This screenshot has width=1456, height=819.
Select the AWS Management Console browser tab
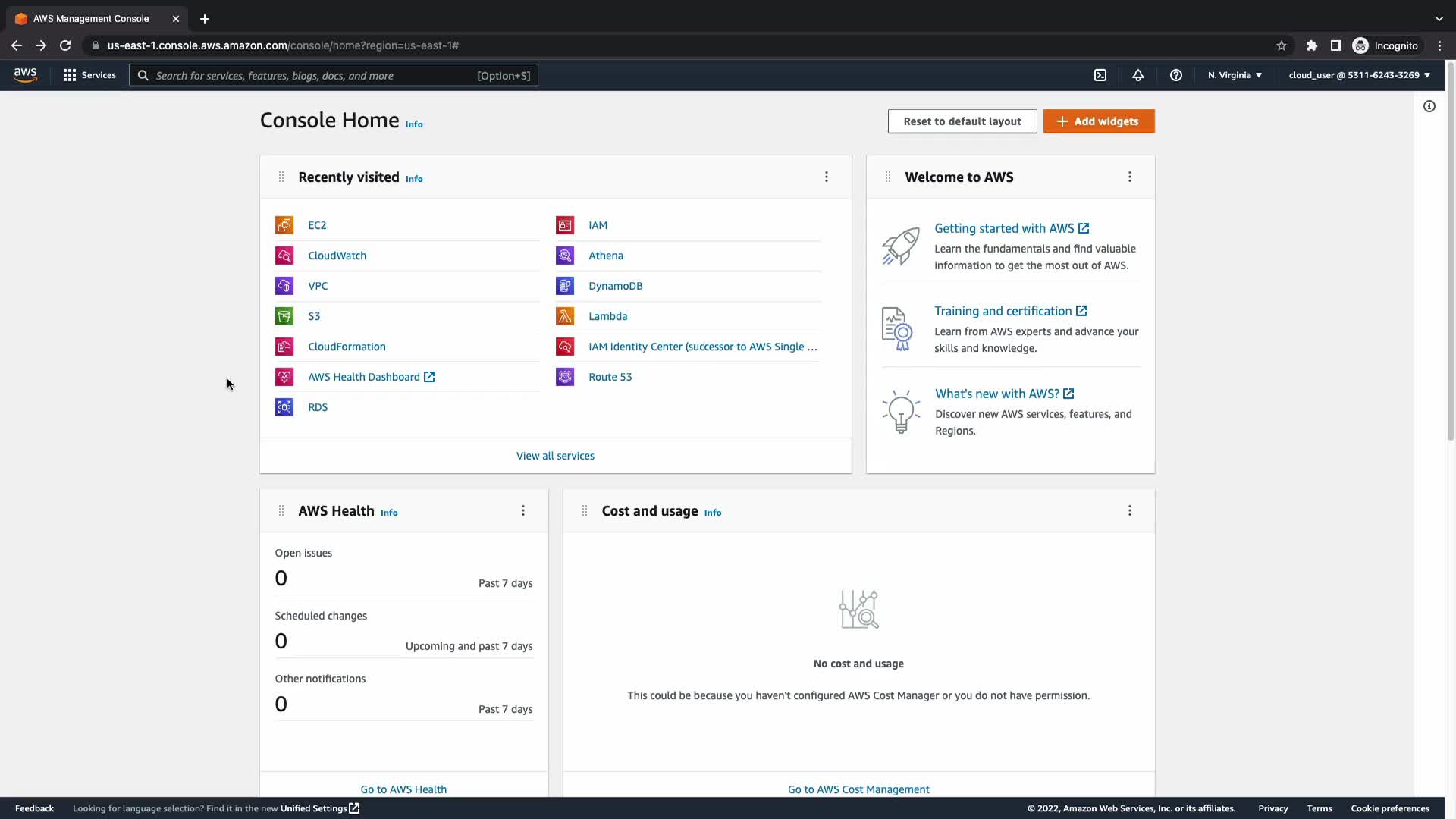(91, 19)
